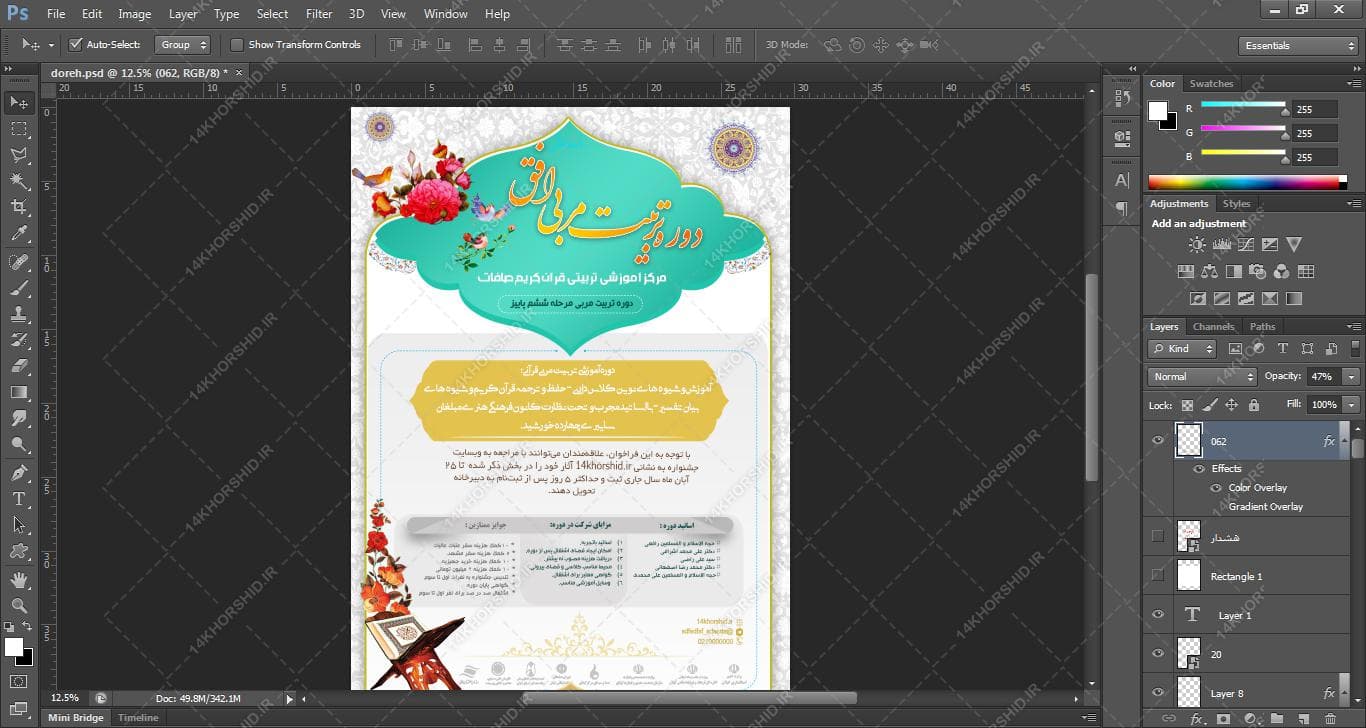Screen dimensions: 1366x728
Task: Open the Window menu
Action: tap(445, 14)
